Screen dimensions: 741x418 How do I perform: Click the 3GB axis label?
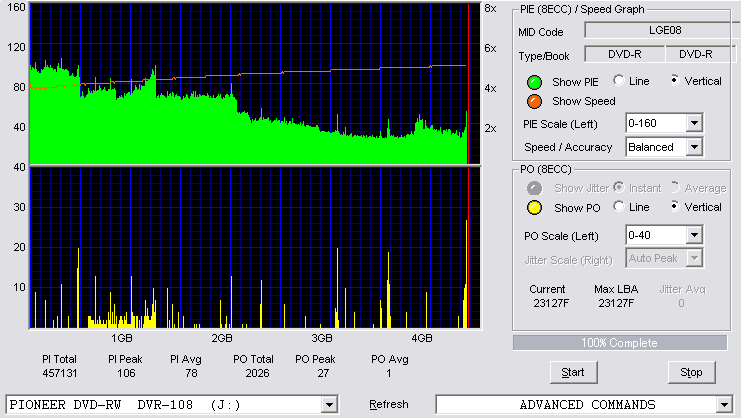pyautogui.click(x=322, y=338)
